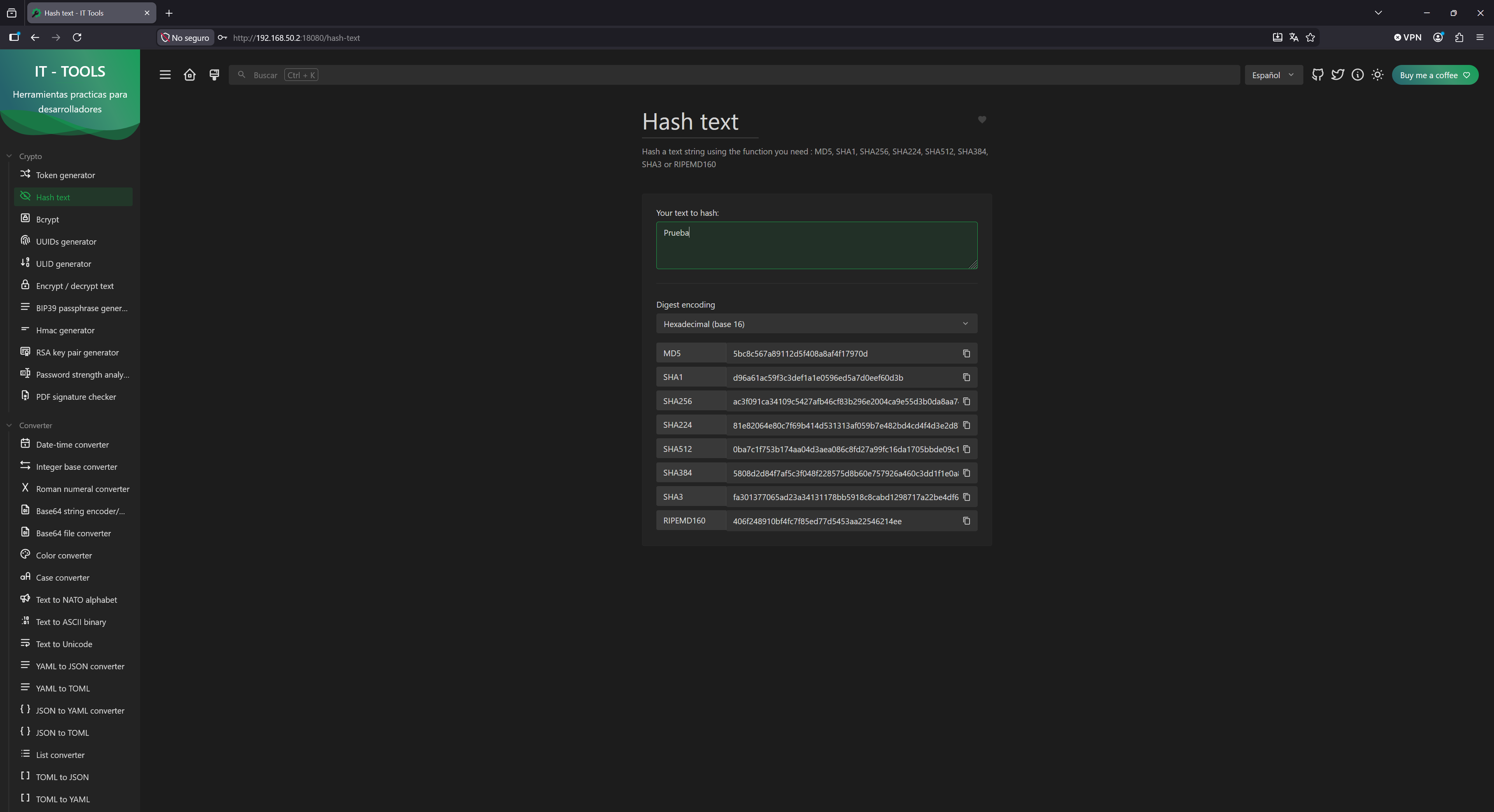Open Roman numeral converter
The width and height of the screenshot is (1494, 812).
[x=73, y=488]
